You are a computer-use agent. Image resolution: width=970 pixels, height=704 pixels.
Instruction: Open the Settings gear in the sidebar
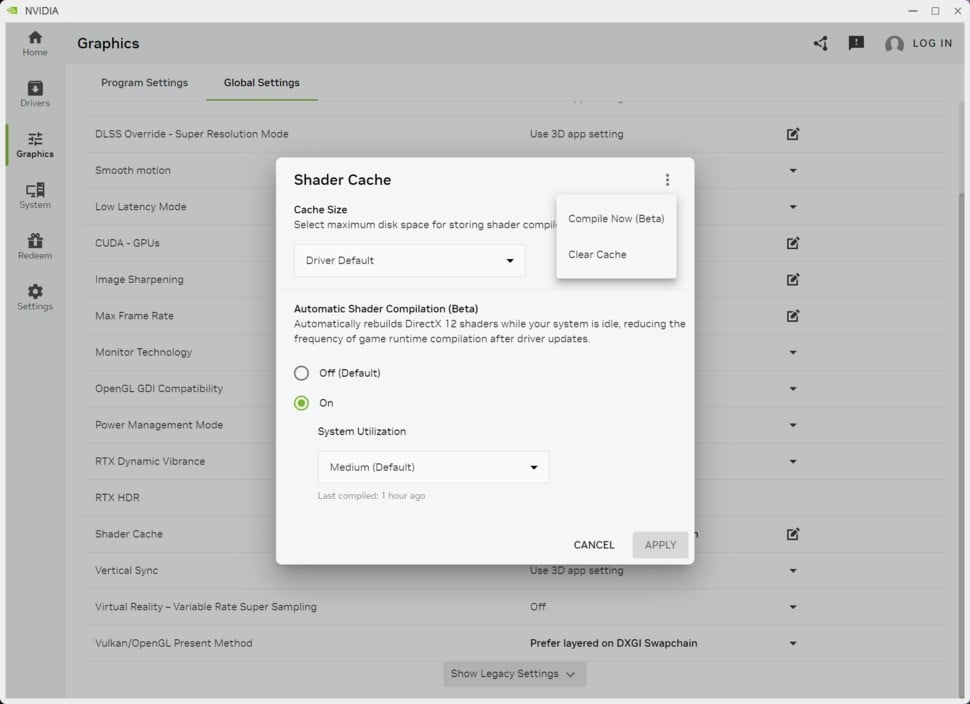pos(35,298)
